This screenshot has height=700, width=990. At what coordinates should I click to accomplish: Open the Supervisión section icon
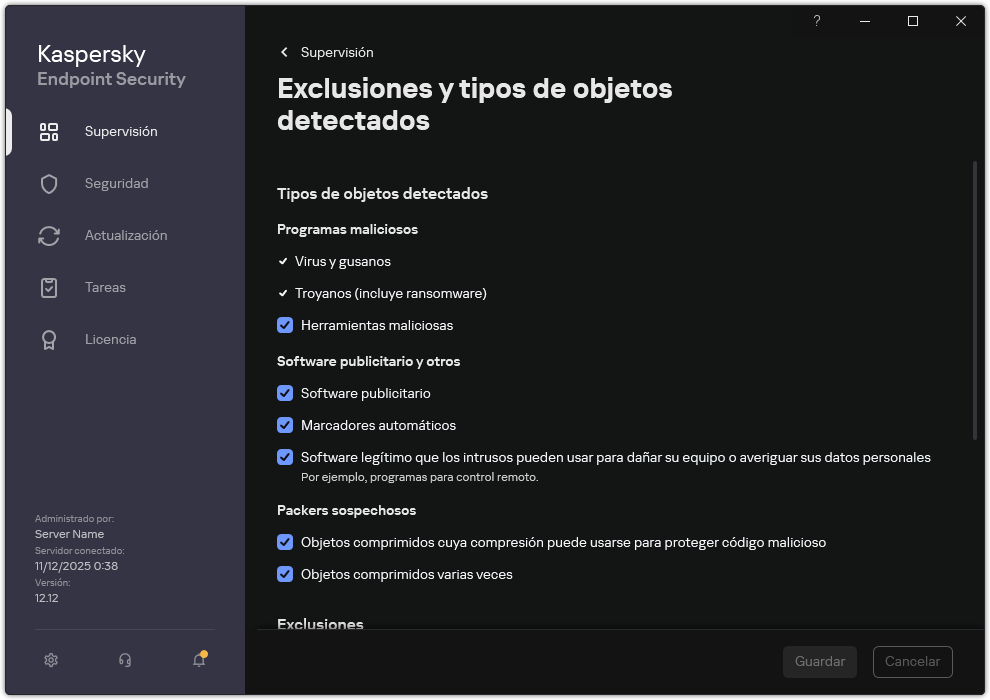(49, 131)
